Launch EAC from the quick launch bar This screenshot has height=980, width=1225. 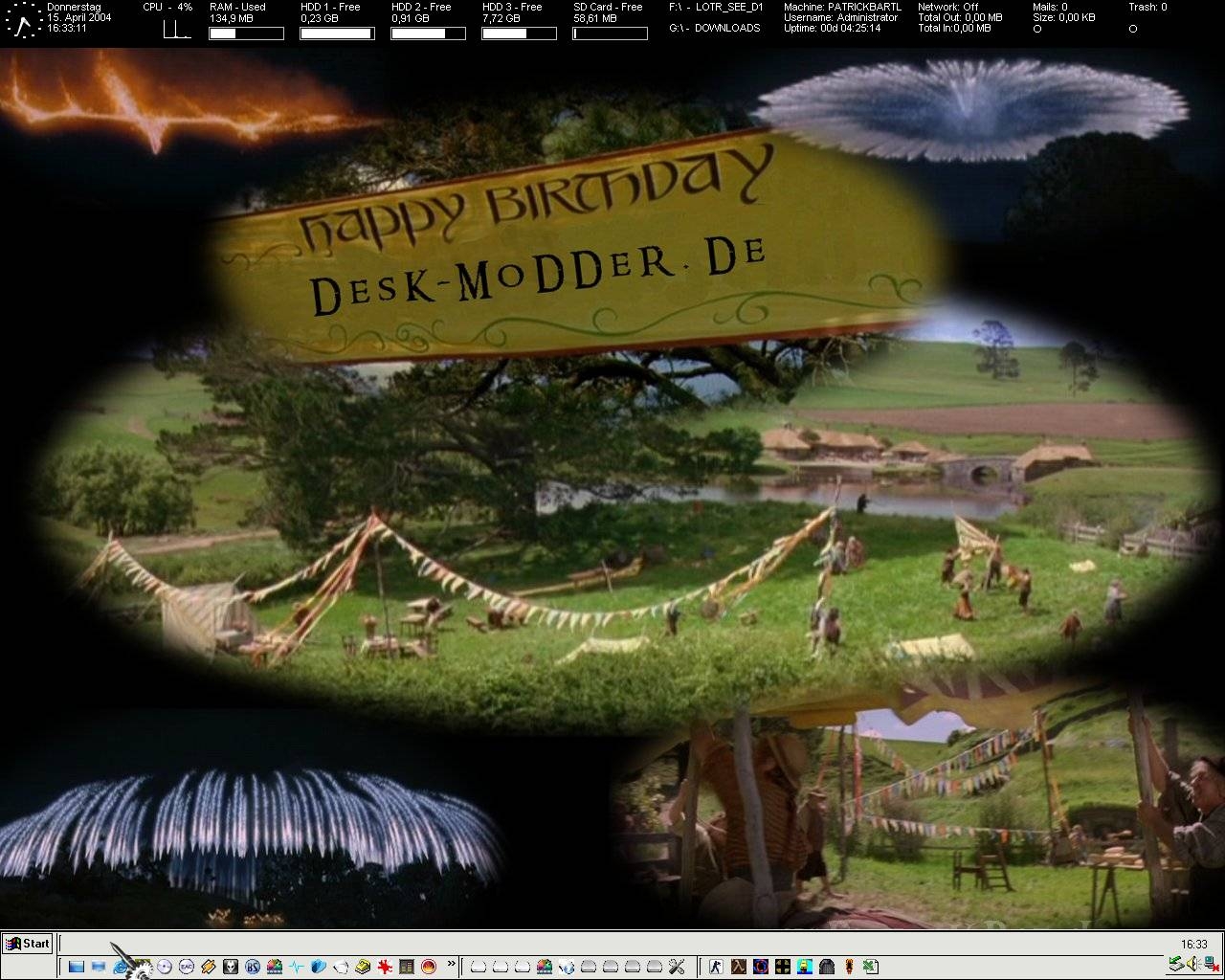coord(186,967)
